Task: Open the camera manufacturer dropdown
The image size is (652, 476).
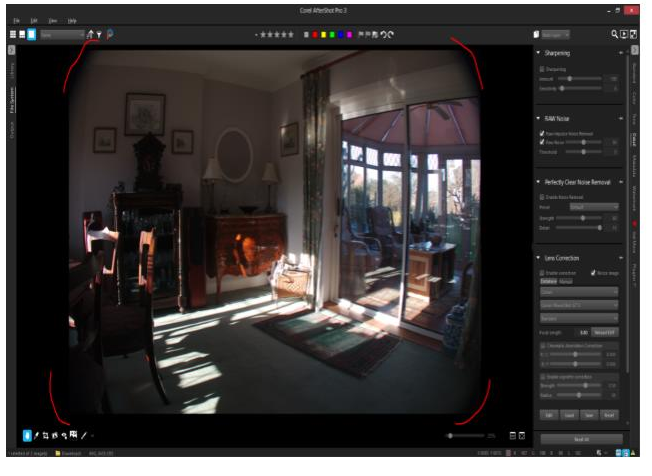Action: (579, 292)
